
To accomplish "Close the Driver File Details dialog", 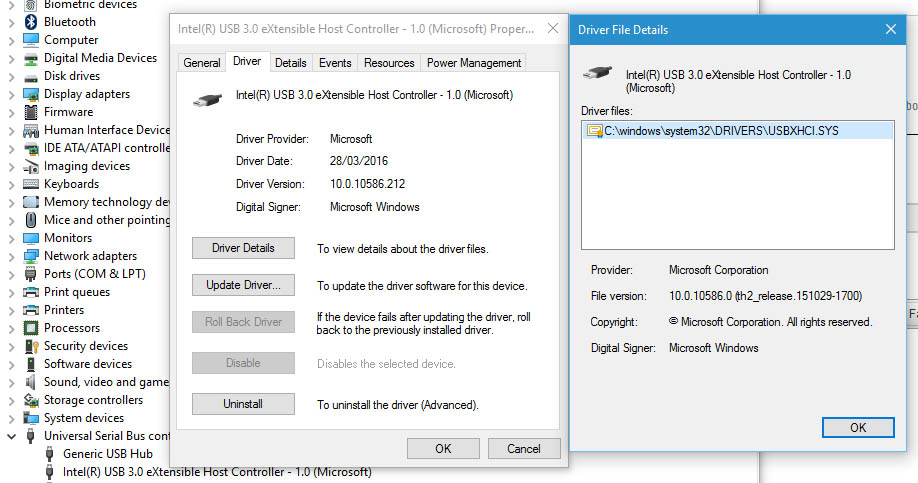I will [890, 29].
